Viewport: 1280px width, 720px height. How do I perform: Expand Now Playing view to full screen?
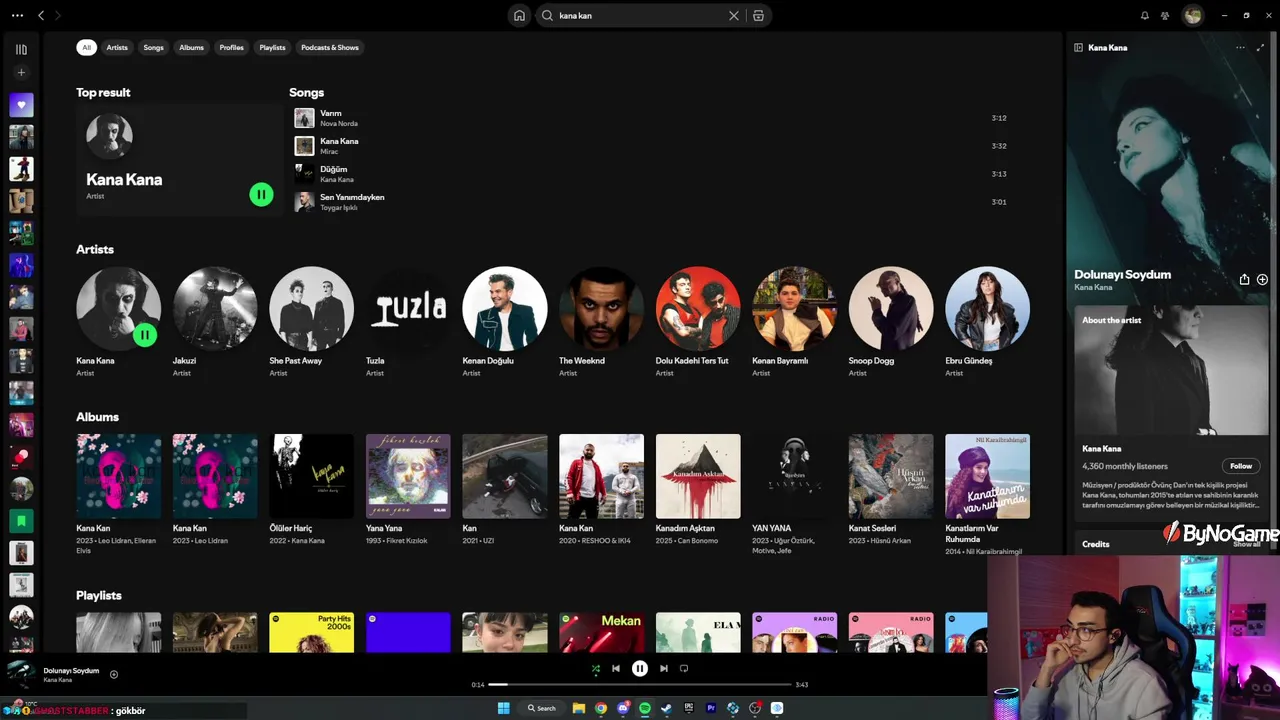point(1260,47)
